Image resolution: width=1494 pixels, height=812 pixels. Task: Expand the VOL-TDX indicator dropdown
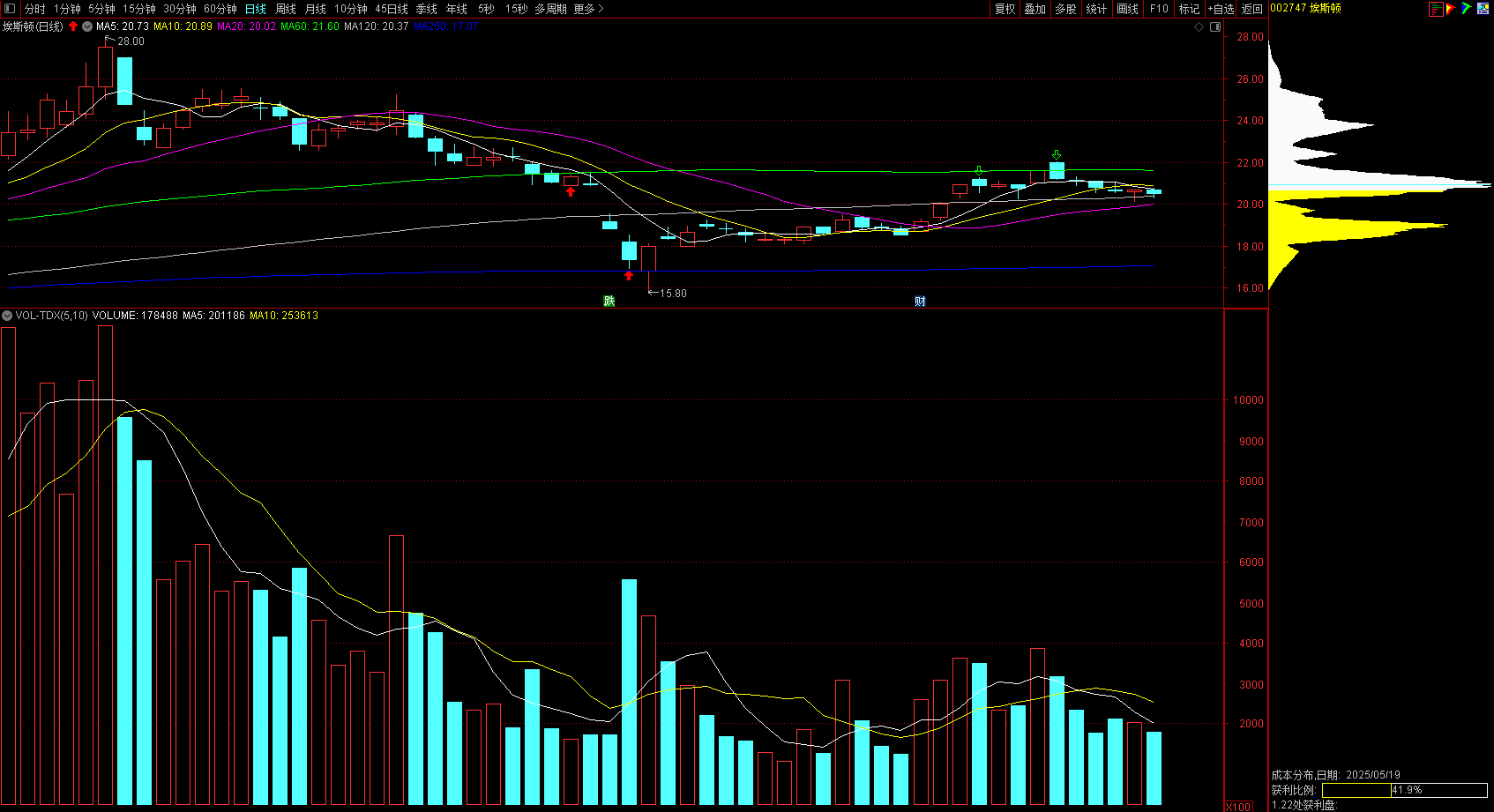(x=7, y=316)
